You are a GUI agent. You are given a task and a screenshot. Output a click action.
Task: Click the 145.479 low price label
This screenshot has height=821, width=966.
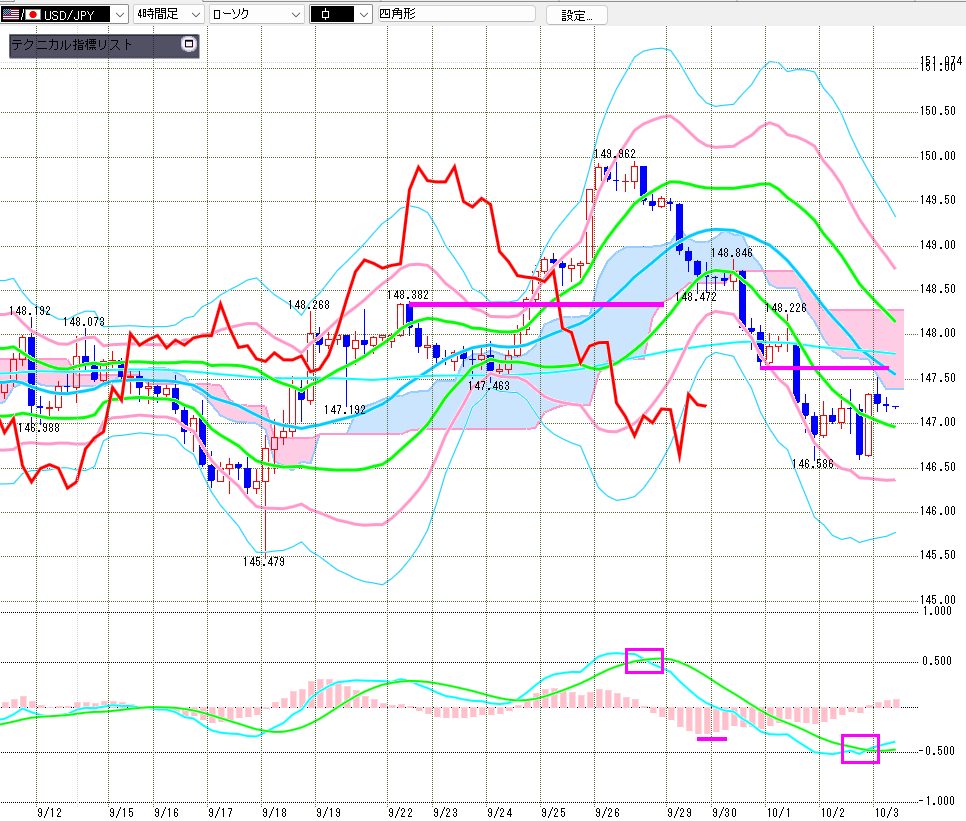click(x=264, y=562)
